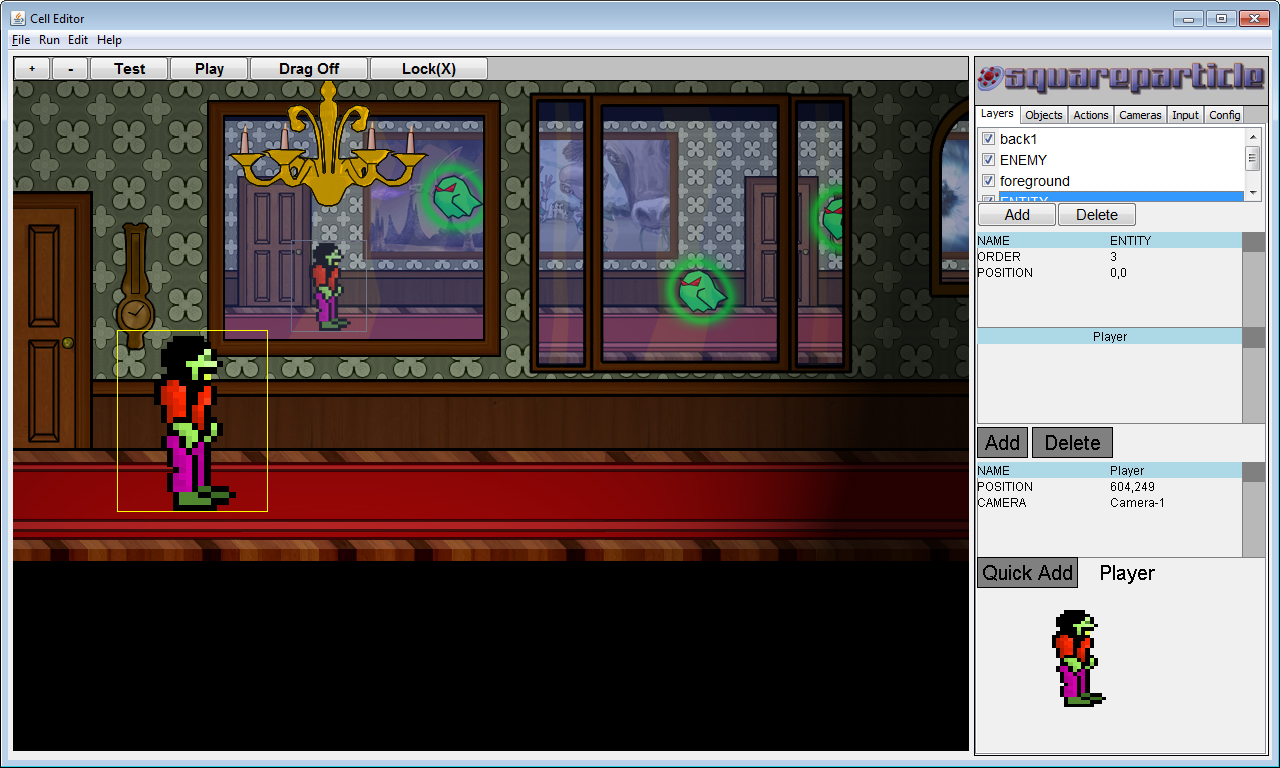Viewport: 1280px width, 768px height.
Task: Click Test to try the level
Action: click(x=128, y=68)
